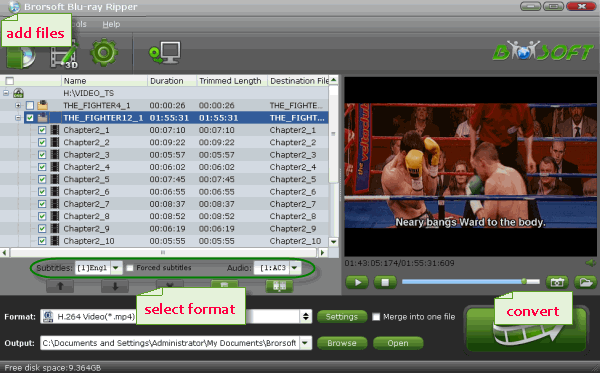Screen dimensions: 600x373
Task: Click the file list vertical scrollbar thumb
Action: (x=333, y=134)
